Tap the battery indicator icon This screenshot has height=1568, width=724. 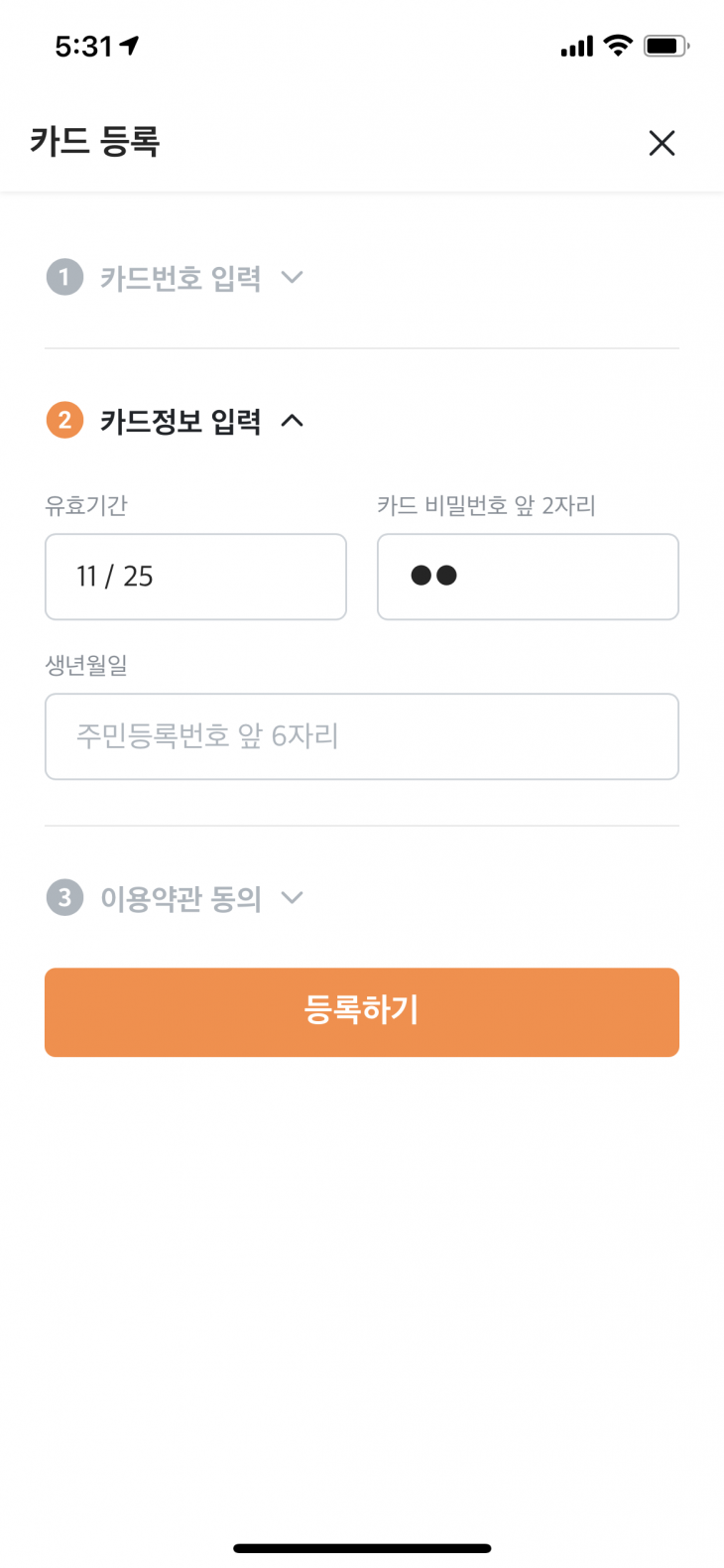[x=665, y=46]
